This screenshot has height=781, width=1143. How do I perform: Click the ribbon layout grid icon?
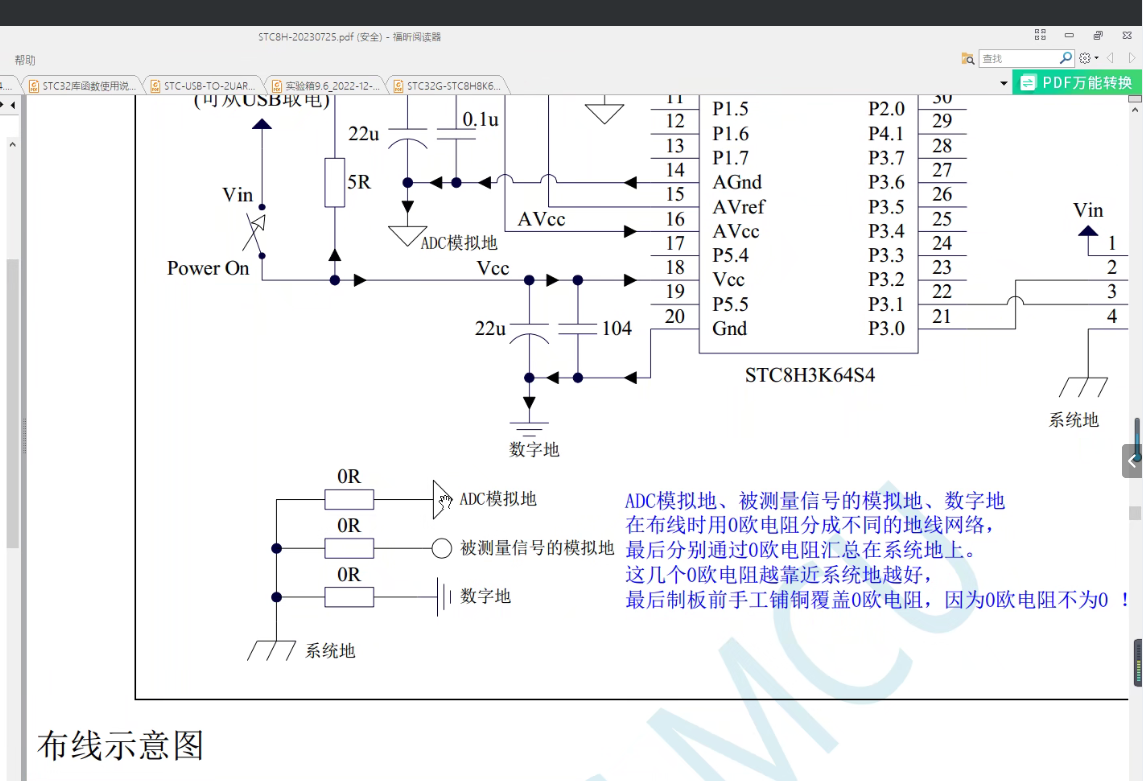(x=1040, y=34)
